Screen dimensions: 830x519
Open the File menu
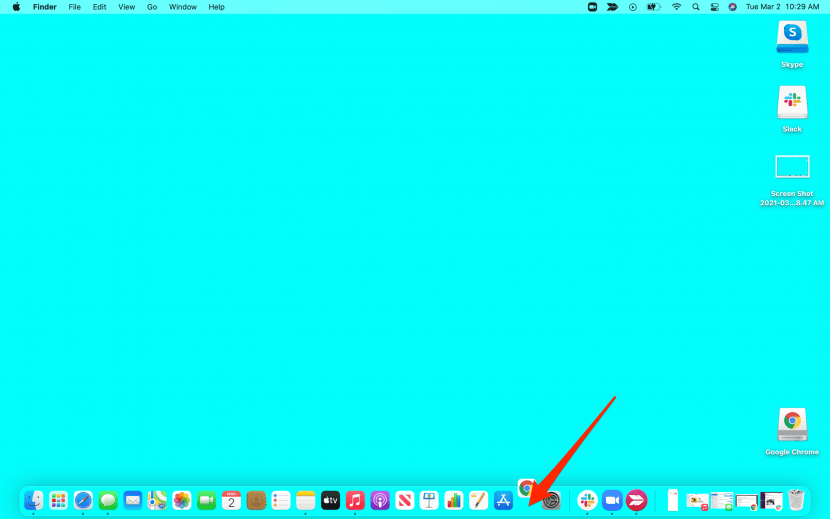point(75,7)
